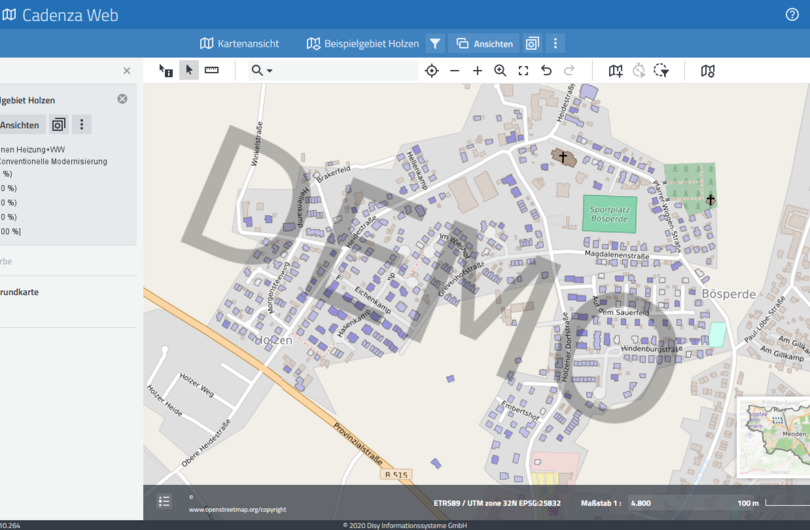
Task: Click the 100 m scale bar label
Action: coord(747,503)
